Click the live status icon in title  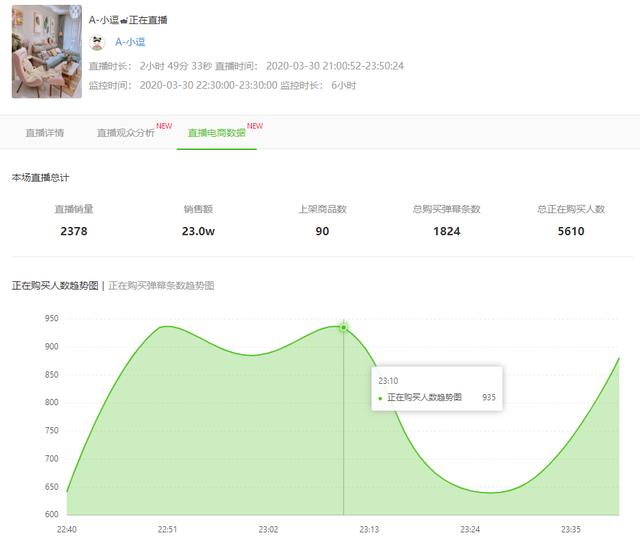124,20
